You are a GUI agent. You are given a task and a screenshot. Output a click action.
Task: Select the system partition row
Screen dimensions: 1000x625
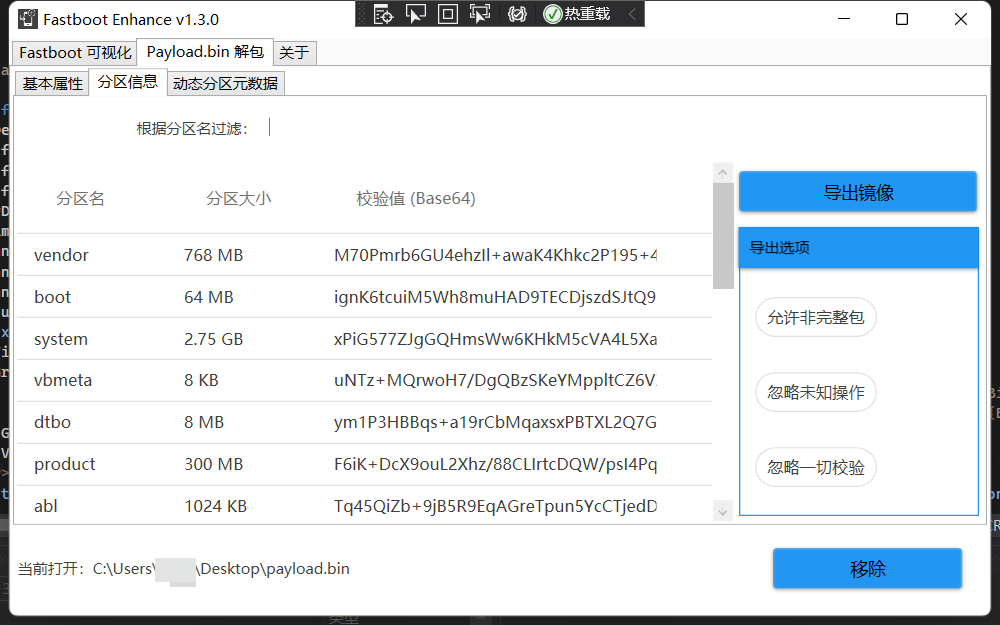[365, 339]
